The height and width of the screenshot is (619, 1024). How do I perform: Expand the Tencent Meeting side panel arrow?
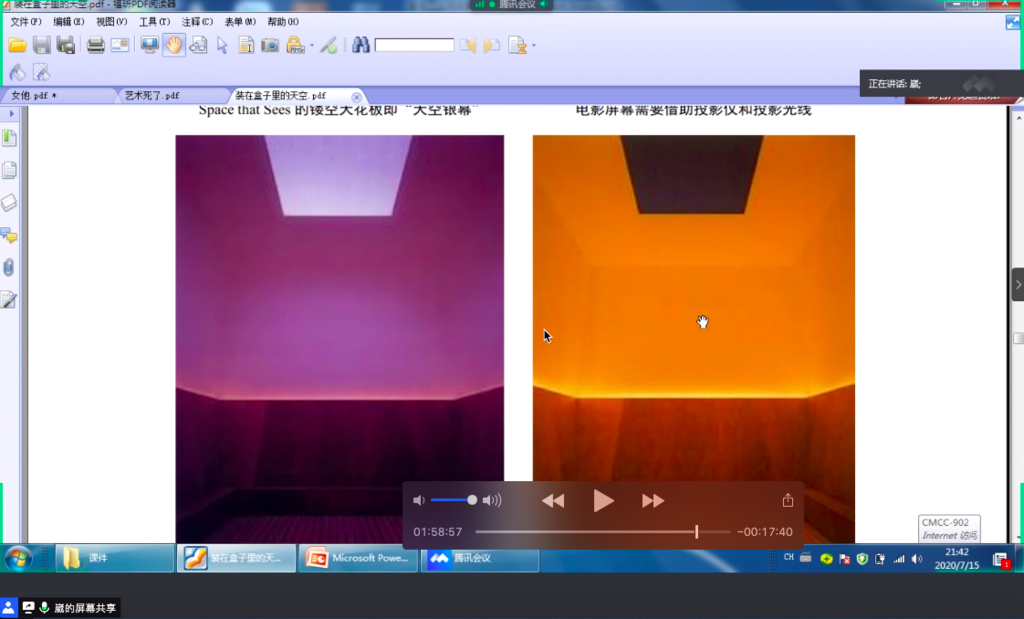pyautogui.click(x=1017, y=284)
